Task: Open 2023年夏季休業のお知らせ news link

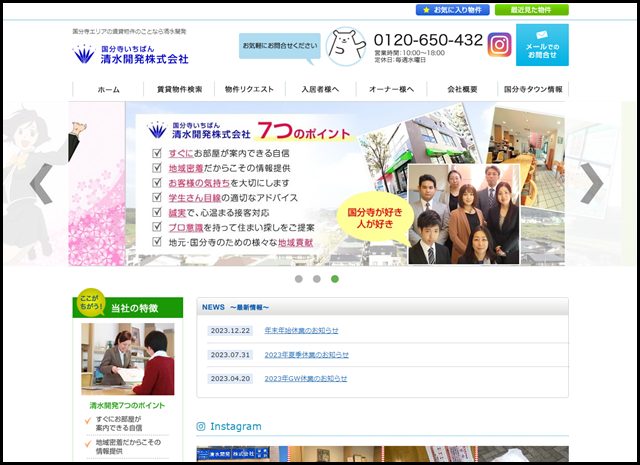Action: (x=306, y=354)
